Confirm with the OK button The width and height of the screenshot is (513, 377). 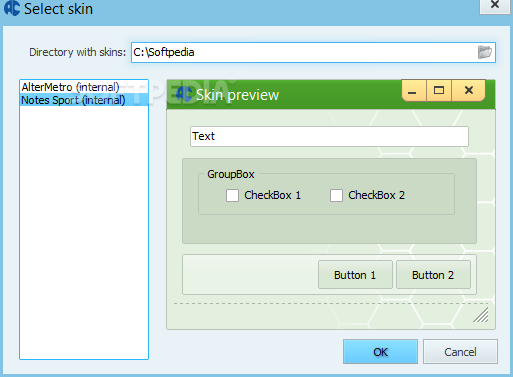380,352
